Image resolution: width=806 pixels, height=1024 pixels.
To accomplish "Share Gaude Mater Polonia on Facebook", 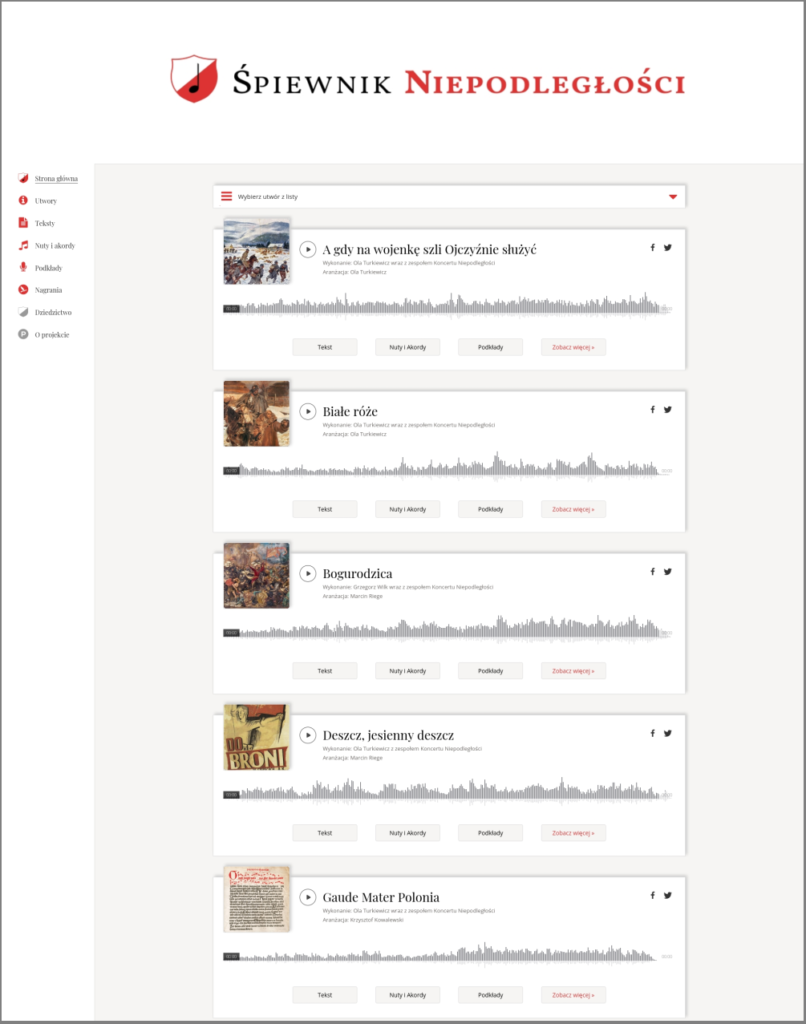I will pyautogui.click(x=652, y=895).
